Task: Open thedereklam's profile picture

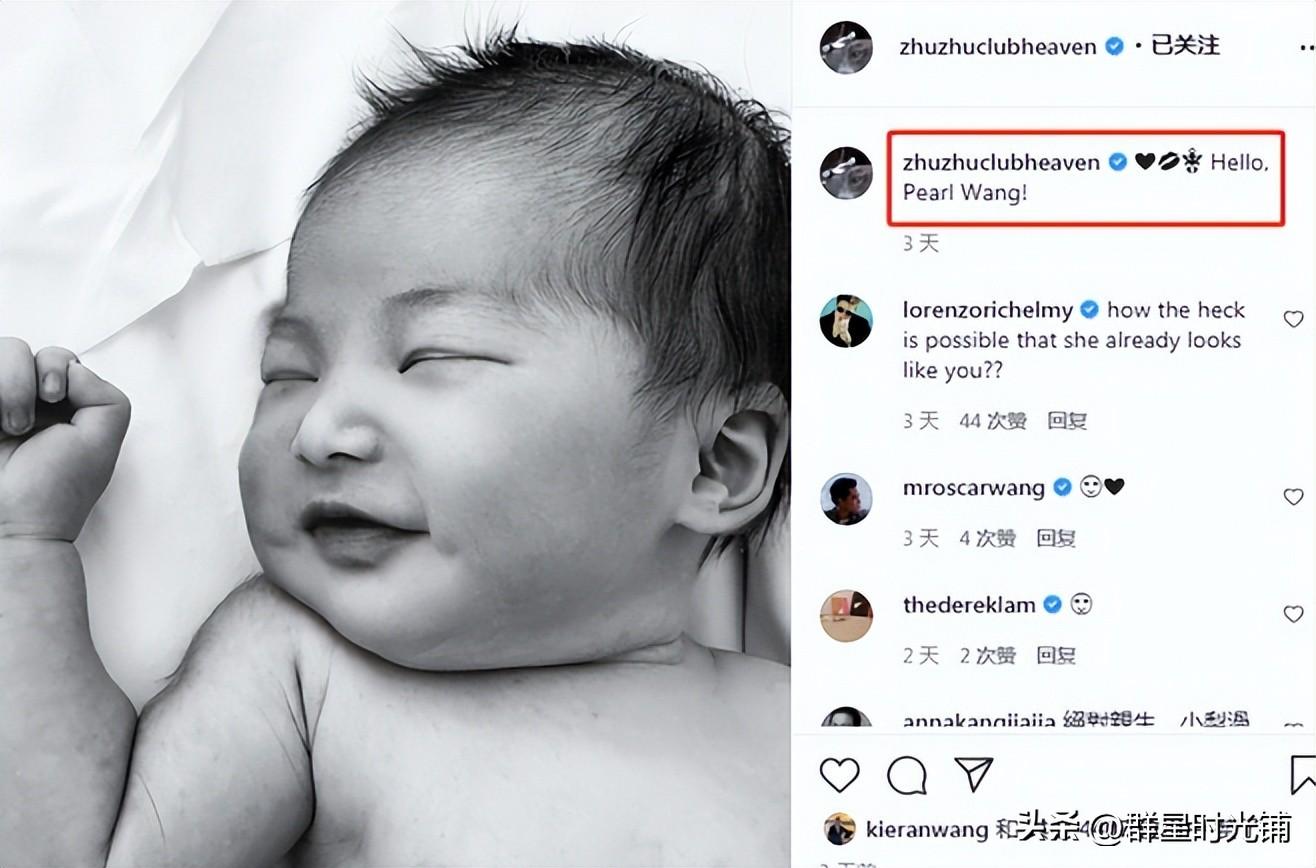Action: pos(846,615)
